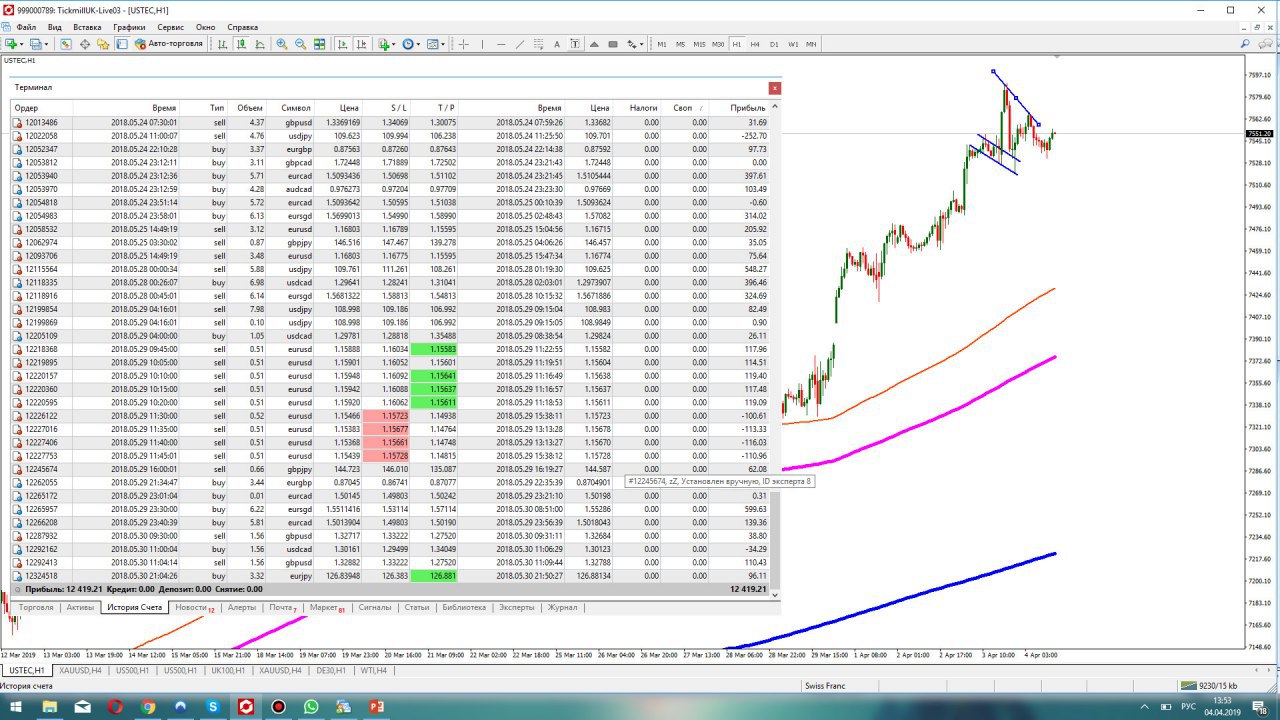Toggle the Market Watch window icon
1280x720 pixels.
point(65,44)
